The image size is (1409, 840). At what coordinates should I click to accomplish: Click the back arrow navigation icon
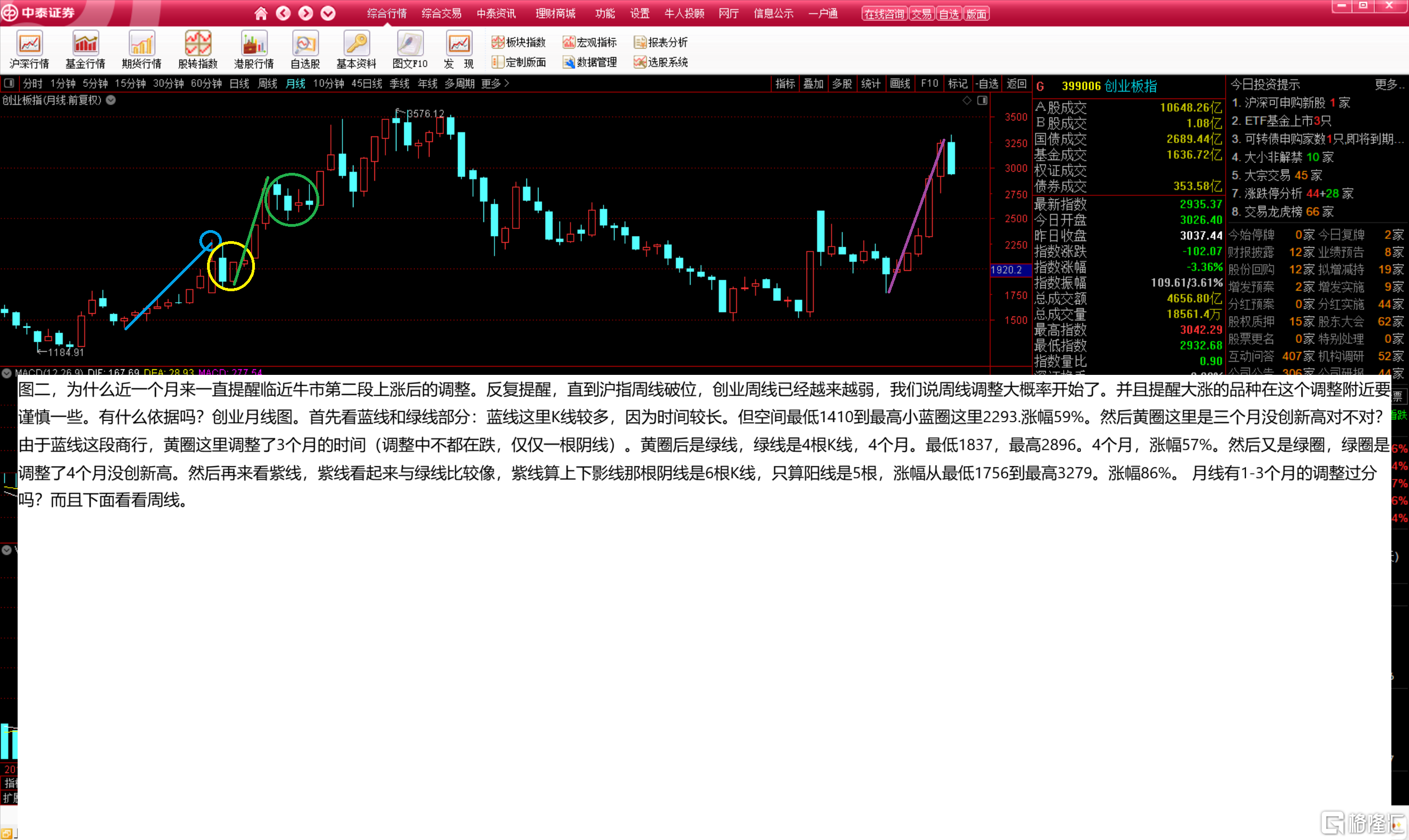tap(283, 13)
